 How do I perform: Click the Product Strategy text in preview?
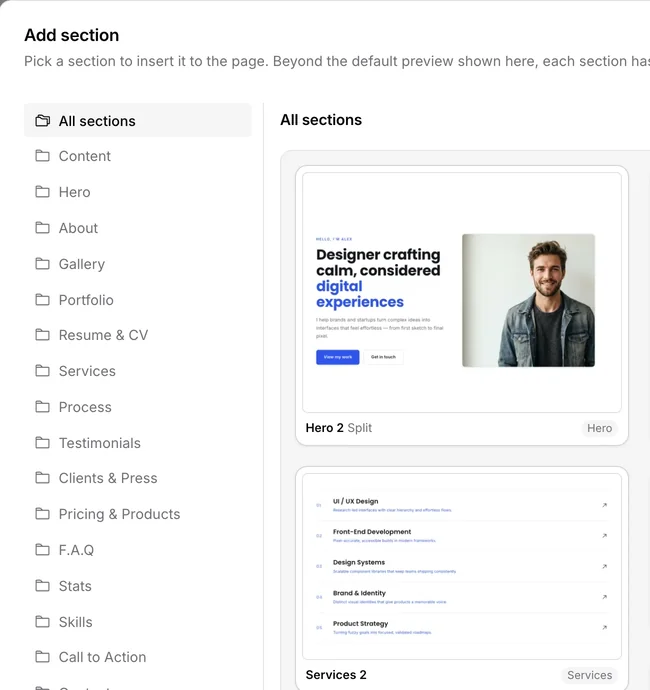pyautogui.click(x=360, y=624)
